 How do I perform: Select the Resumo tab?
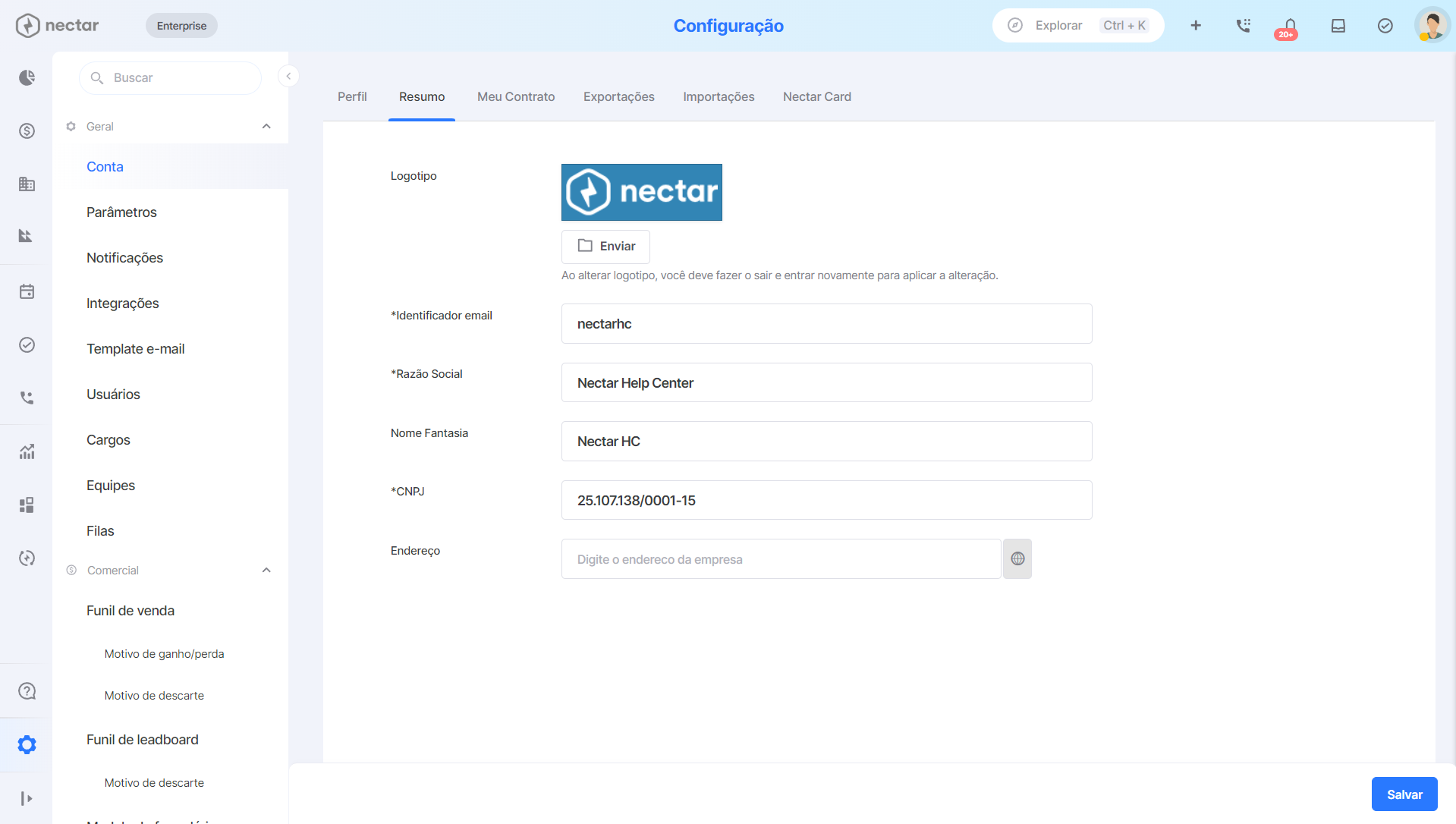click(422, 96)
